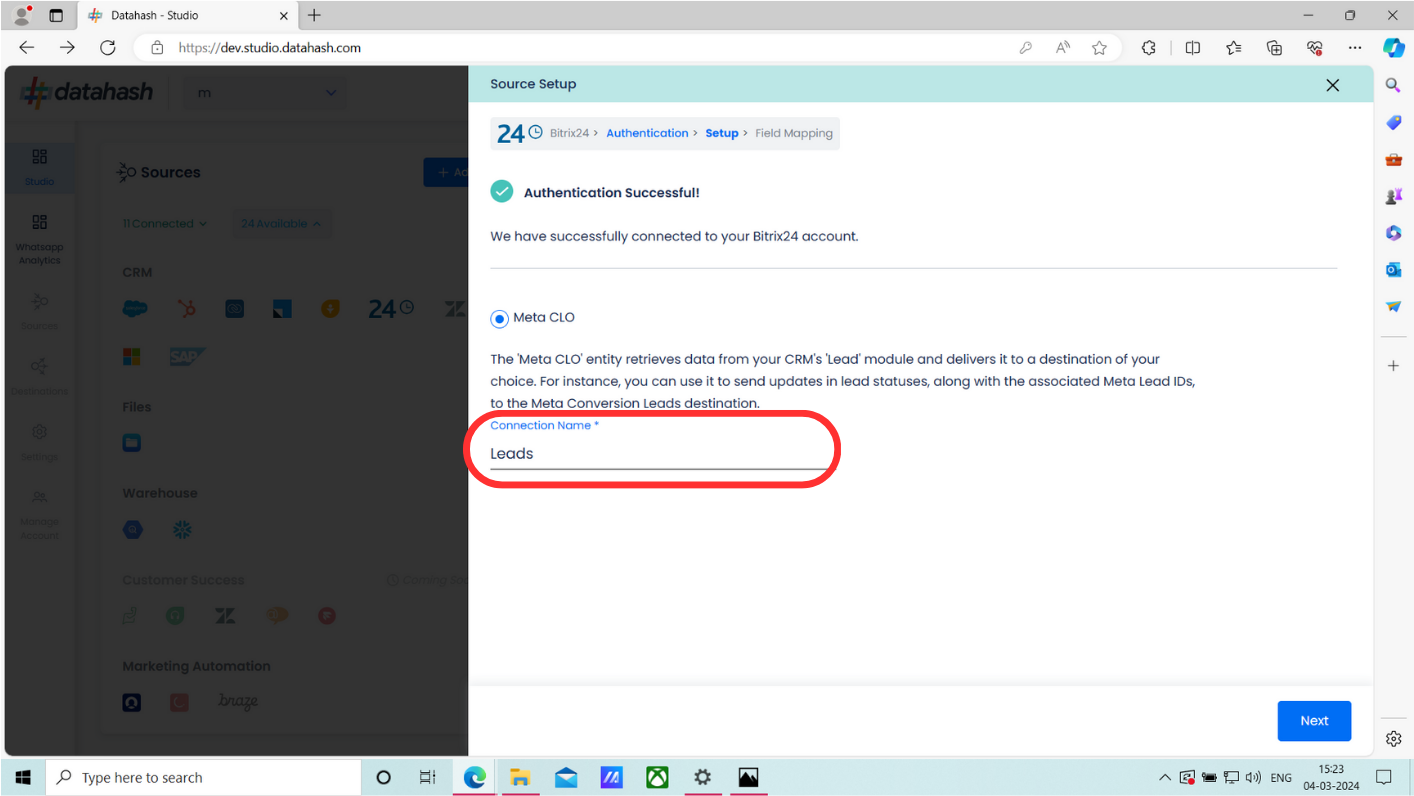Screen dimensions: 1414x796
Task: Click the browser Forward arrow
Action: 67,47
